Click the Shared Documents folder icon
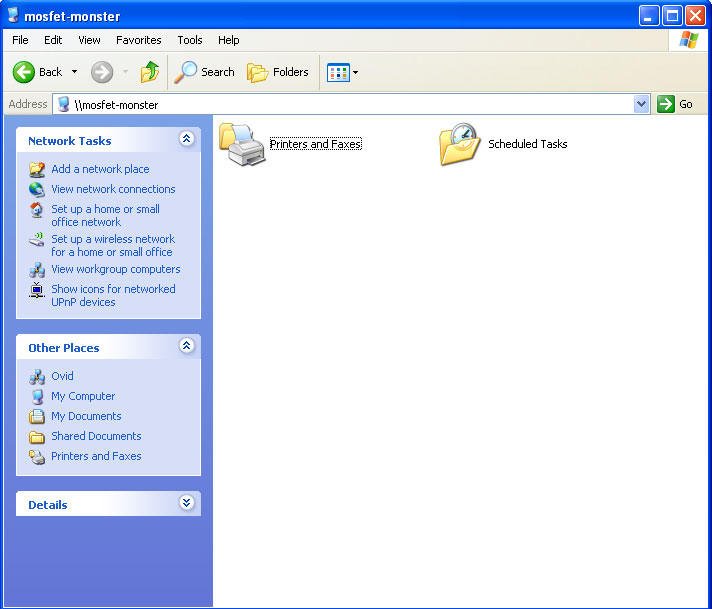The height and width of the screenshot is (609, 712). tap(37, 437)
